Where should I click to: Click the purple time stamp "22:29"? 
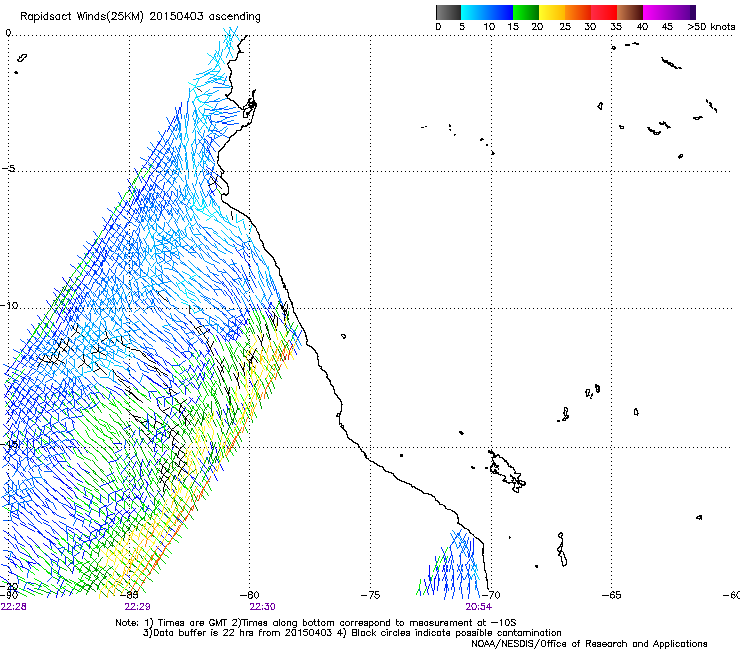[x=137, y=607]
